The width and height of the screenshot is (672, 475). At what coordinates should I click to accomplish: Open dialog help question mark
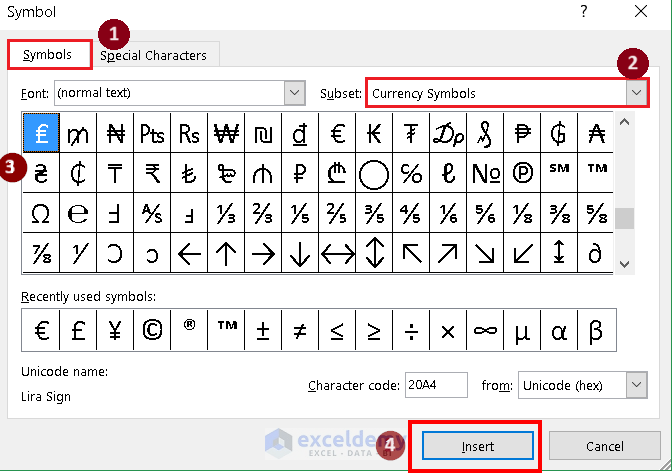tap(584, 12)
